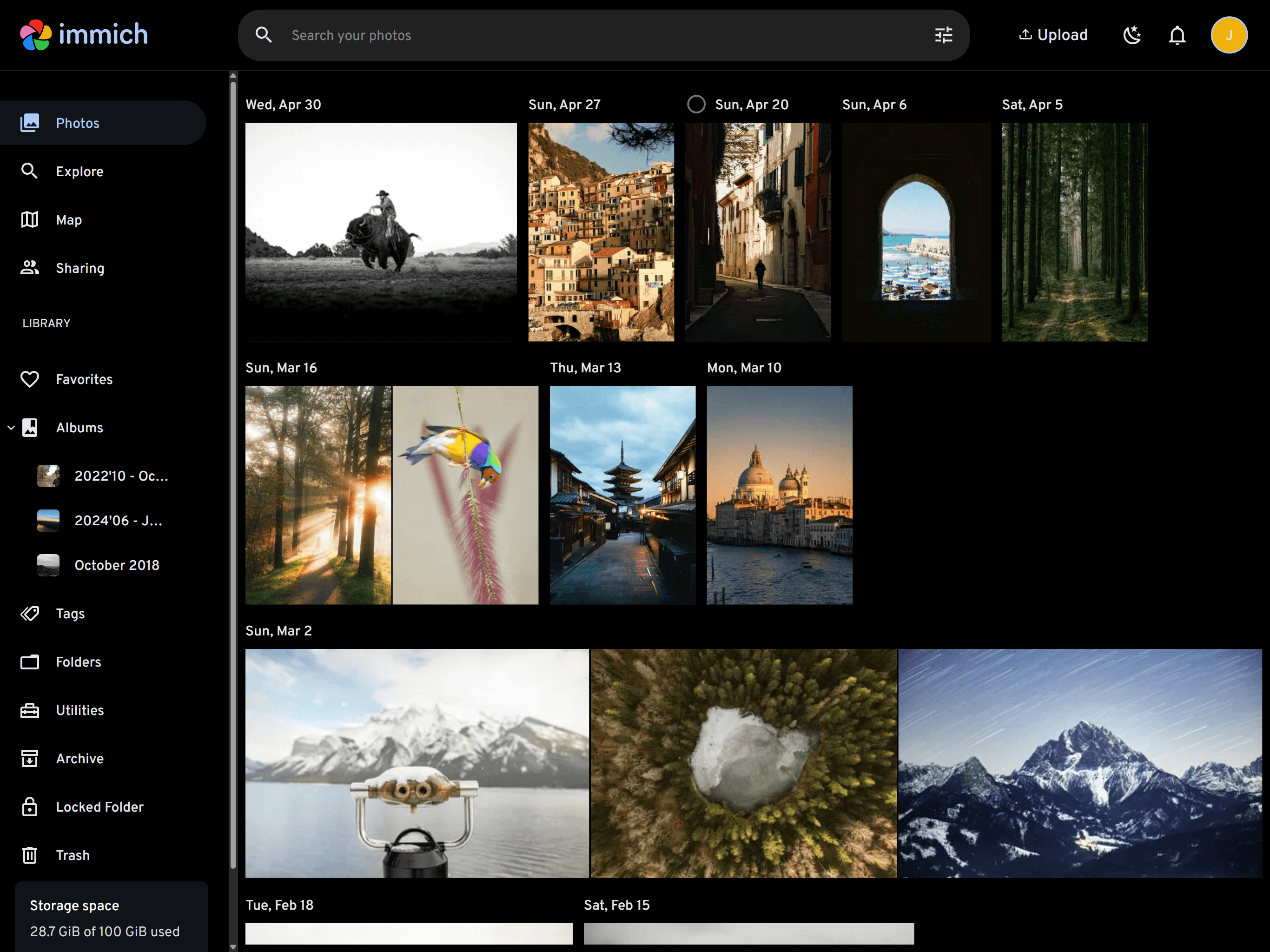Image resolution: width=1270 pixels, height=952 pixels.
Task: Open search filter options icon
Action: click(x=943, y=35)
